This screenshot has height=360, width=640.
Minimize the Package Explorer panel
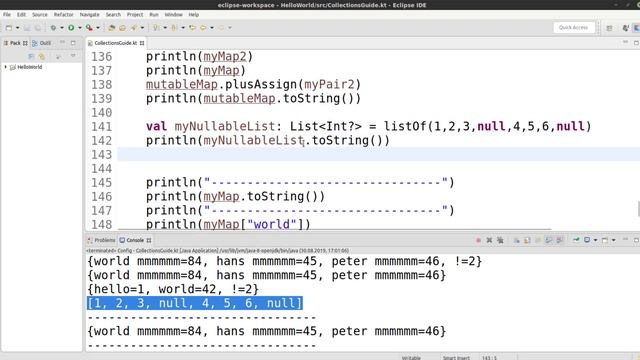62,42
